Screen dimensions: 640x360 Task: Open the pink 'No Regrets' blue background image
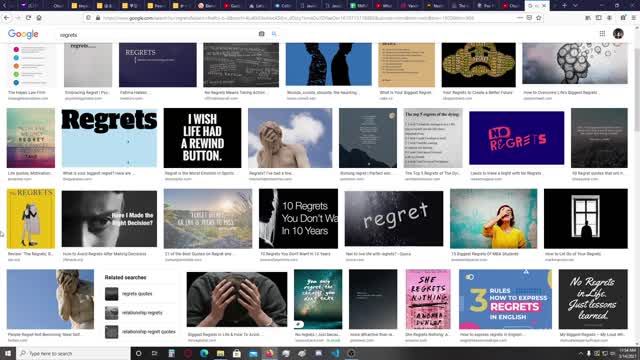click(517, 138)
